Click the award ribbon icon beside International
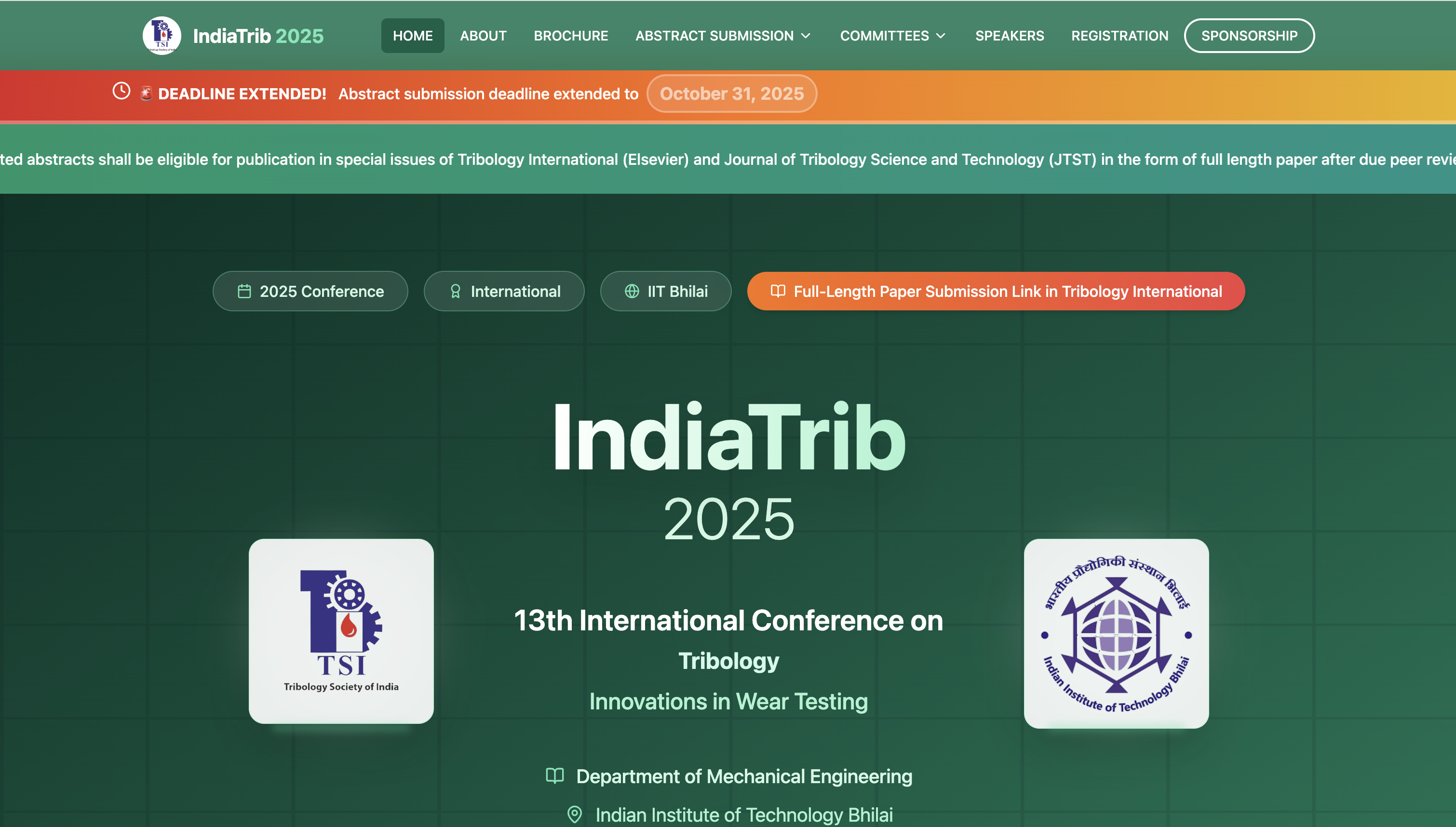Viewport: 1456px width, 827px height. (455, 292)
